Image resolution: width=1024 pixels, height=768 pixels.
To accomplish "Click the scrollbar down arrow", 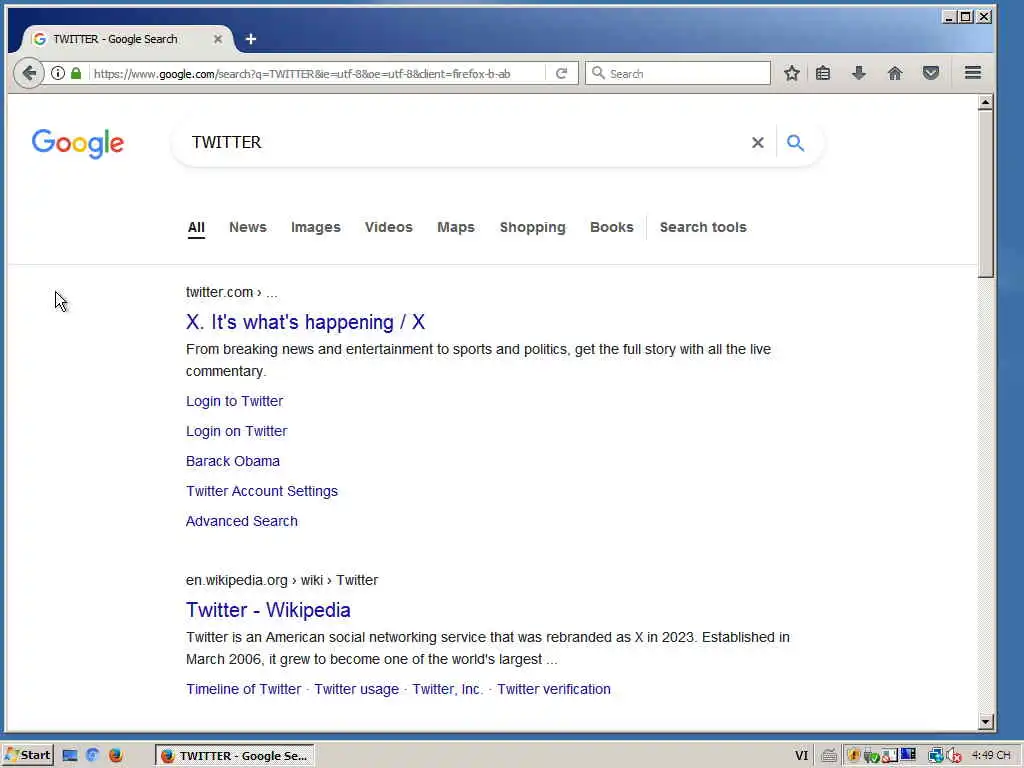I will pos(985,722).
